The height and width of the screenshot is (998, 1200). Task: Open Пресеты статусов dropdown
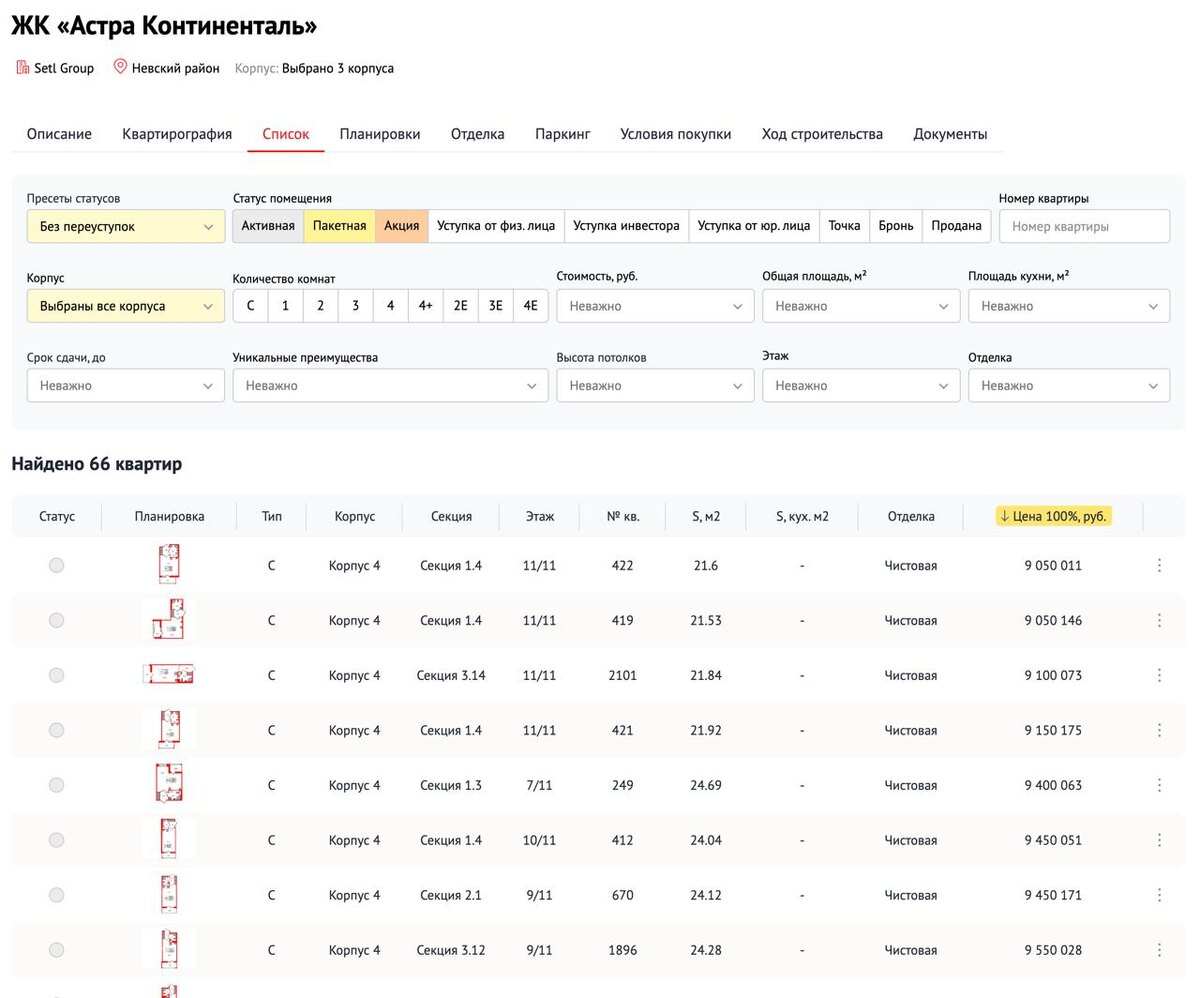click(126, 226)
